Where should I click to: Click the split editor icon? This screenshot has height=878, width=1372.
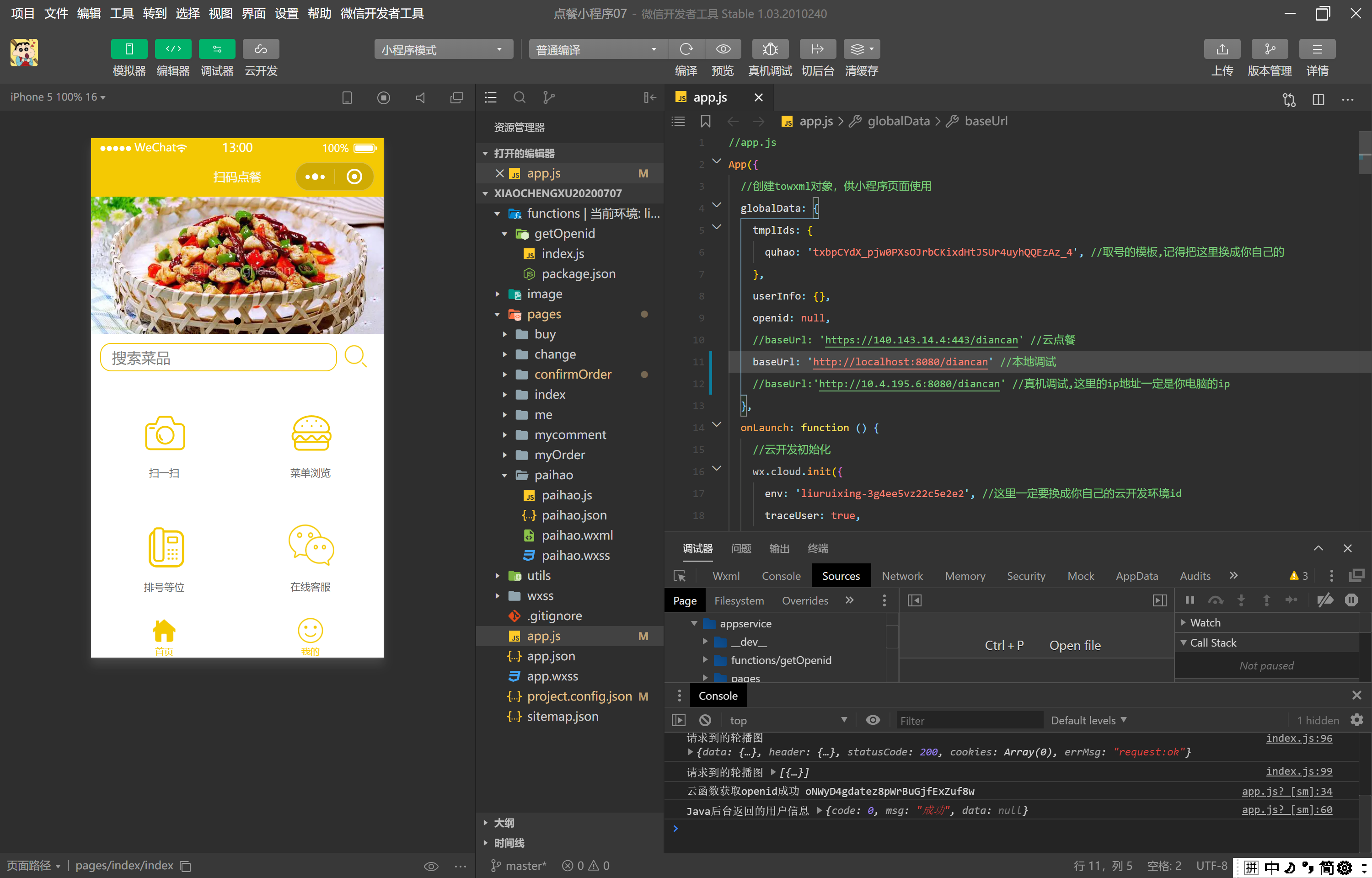1318,99
